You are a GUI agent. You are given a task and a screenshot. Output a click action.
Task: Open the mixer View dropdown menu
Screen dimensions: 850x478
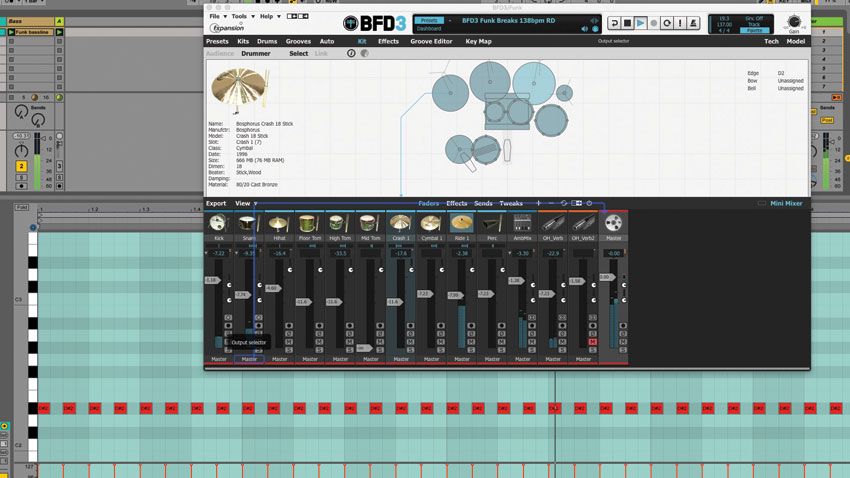point(244,203)
